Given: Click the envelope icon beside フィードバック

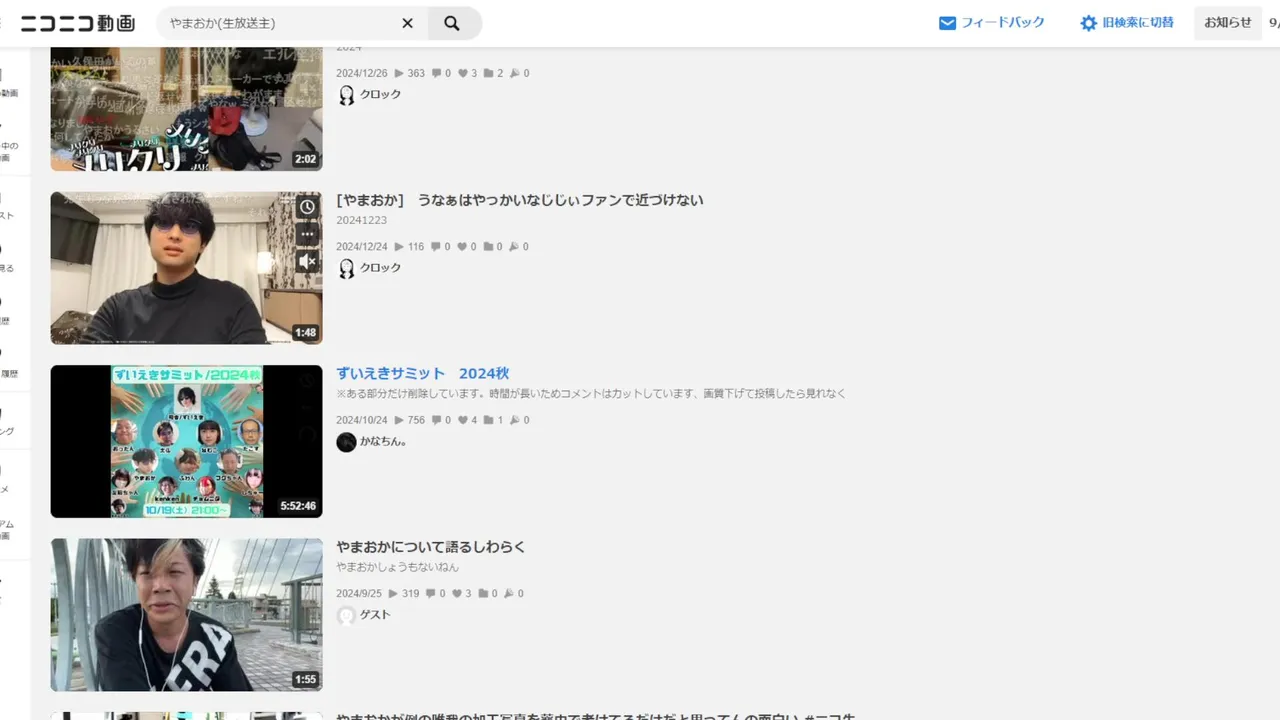Looking at the screenshot, I should (x=947, y=23).
